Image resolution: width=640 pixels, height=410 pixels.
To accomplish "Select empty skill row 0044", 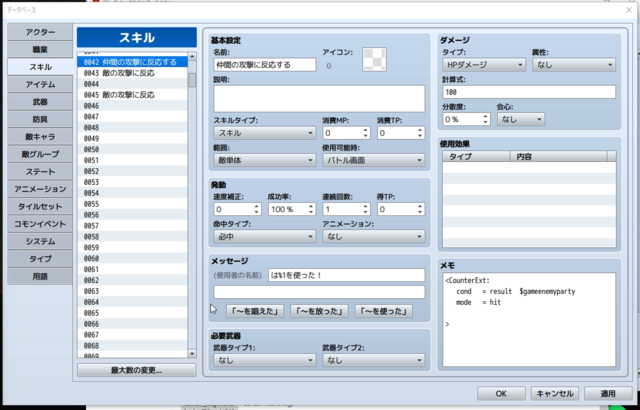I will 132,84.
